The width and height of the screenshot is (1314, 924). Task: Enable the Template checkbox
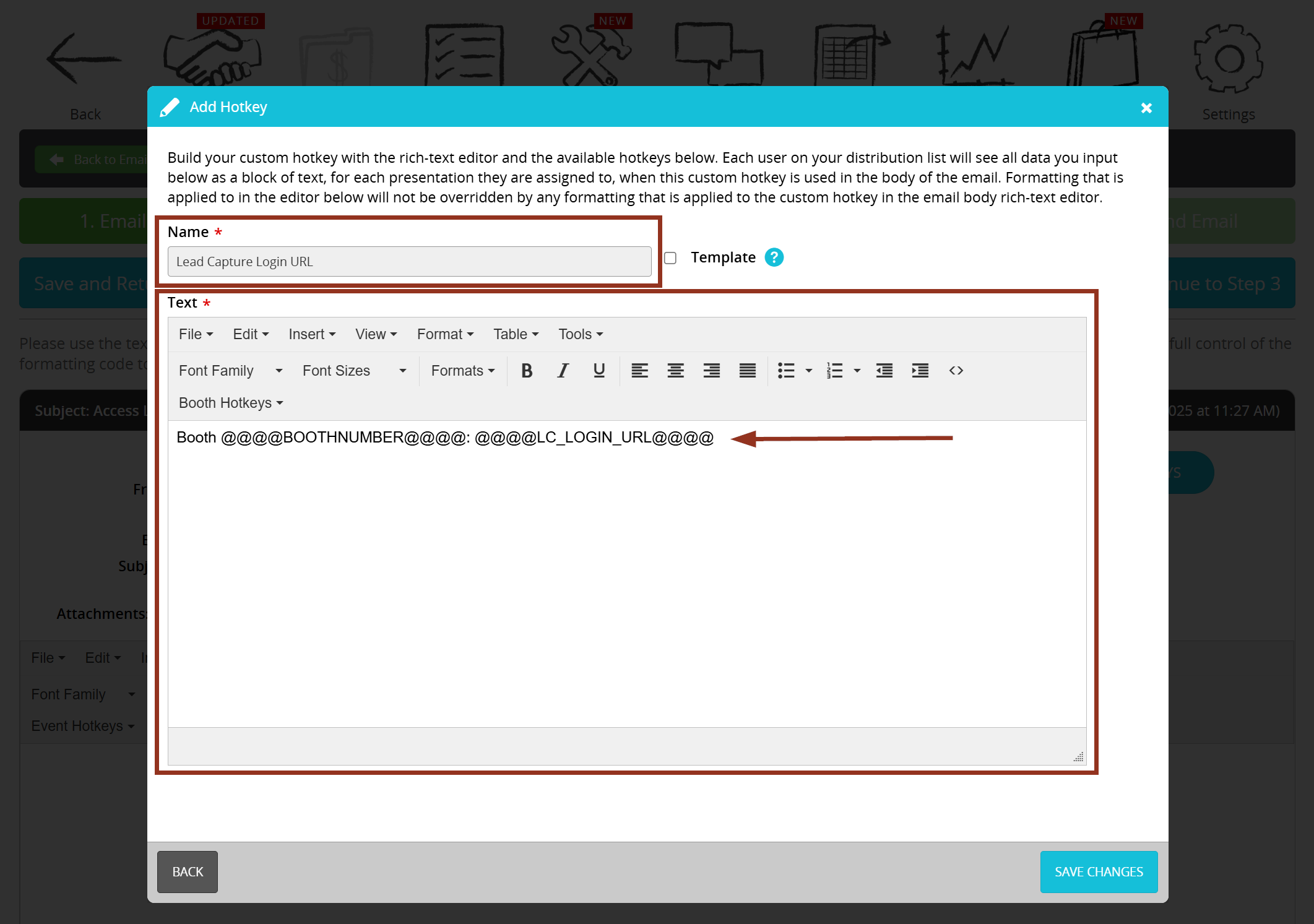click(670, 258)
